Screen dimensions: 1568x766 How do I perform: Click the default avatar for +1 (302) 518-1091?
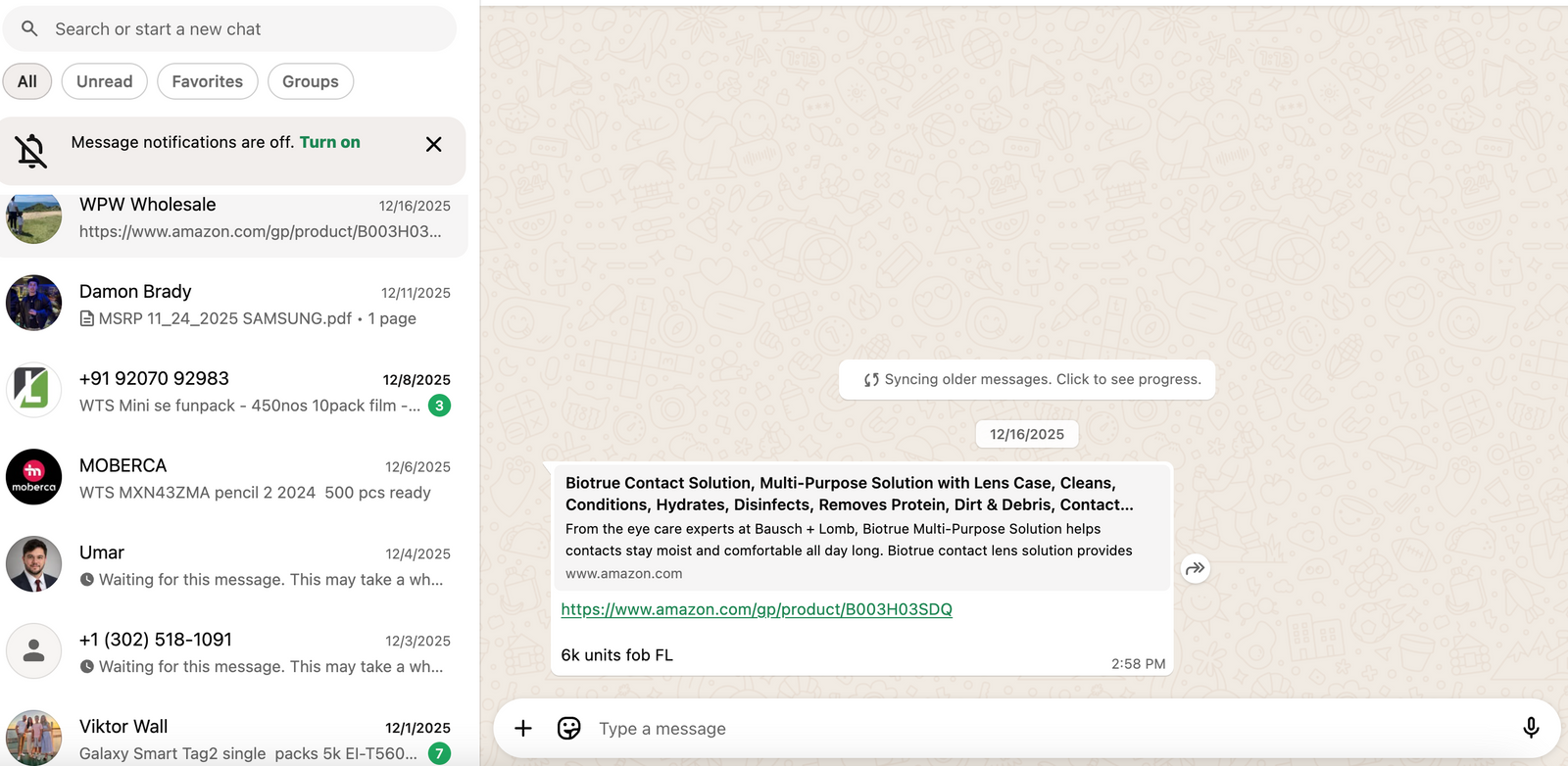[34, 650]
